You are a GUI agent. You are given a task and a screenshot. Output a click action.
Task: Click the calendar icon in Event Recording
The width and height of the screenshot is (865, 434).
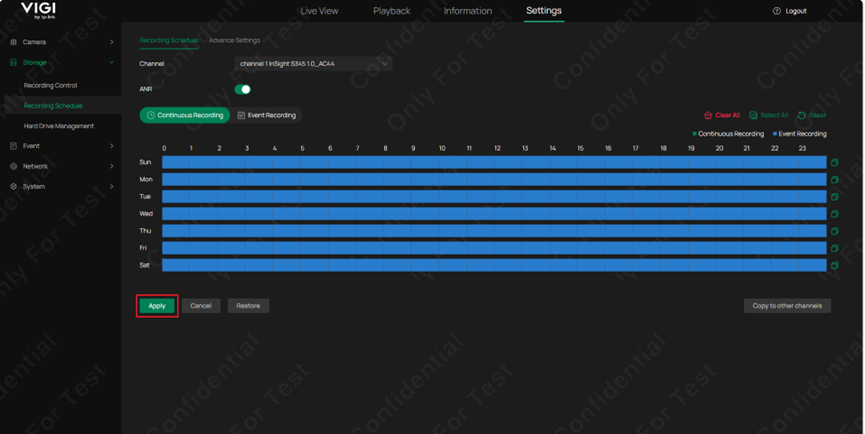(241, 115)
